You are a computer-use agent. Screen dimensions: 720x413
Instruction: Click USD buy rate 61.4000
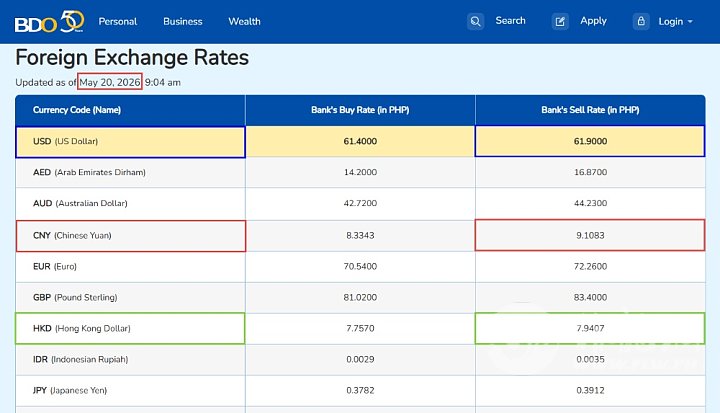click(x=360, y=141)
